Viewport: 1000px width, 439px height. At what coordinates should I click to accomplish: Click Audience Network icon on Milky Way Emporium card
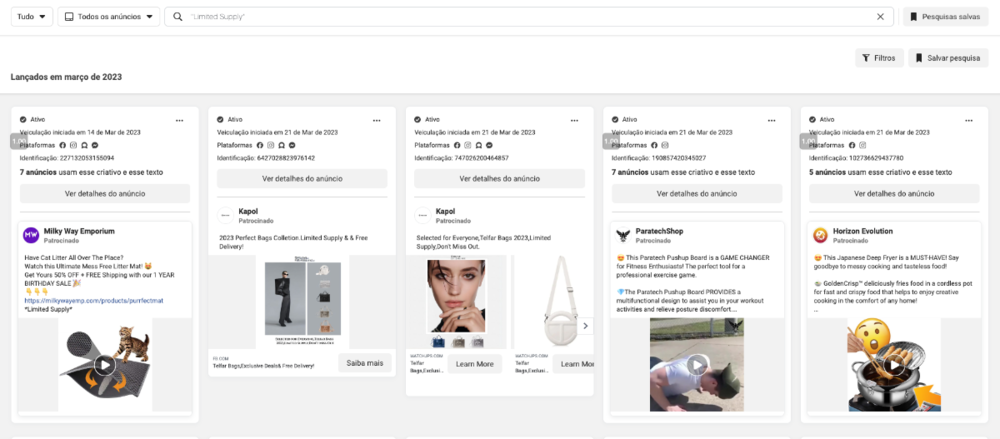click(x=84, y=145)
